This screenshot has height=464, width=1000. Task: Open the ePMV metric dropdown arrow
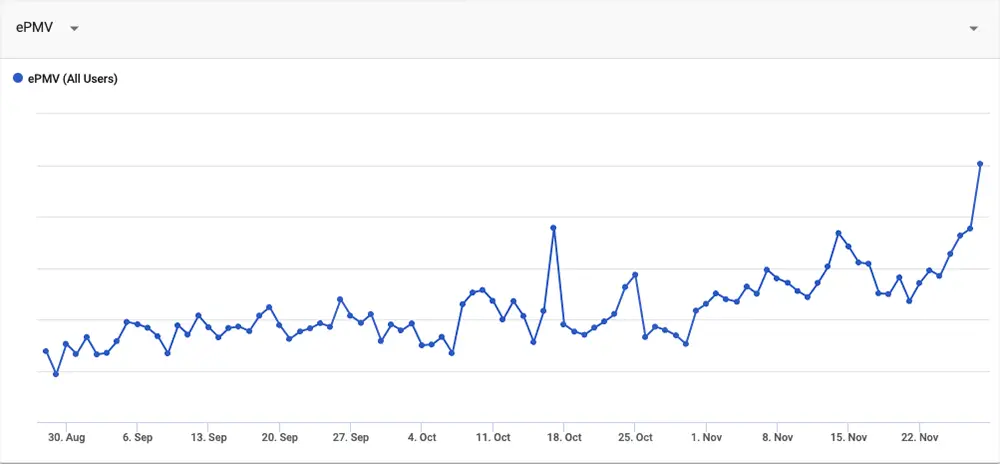point(74,29)
